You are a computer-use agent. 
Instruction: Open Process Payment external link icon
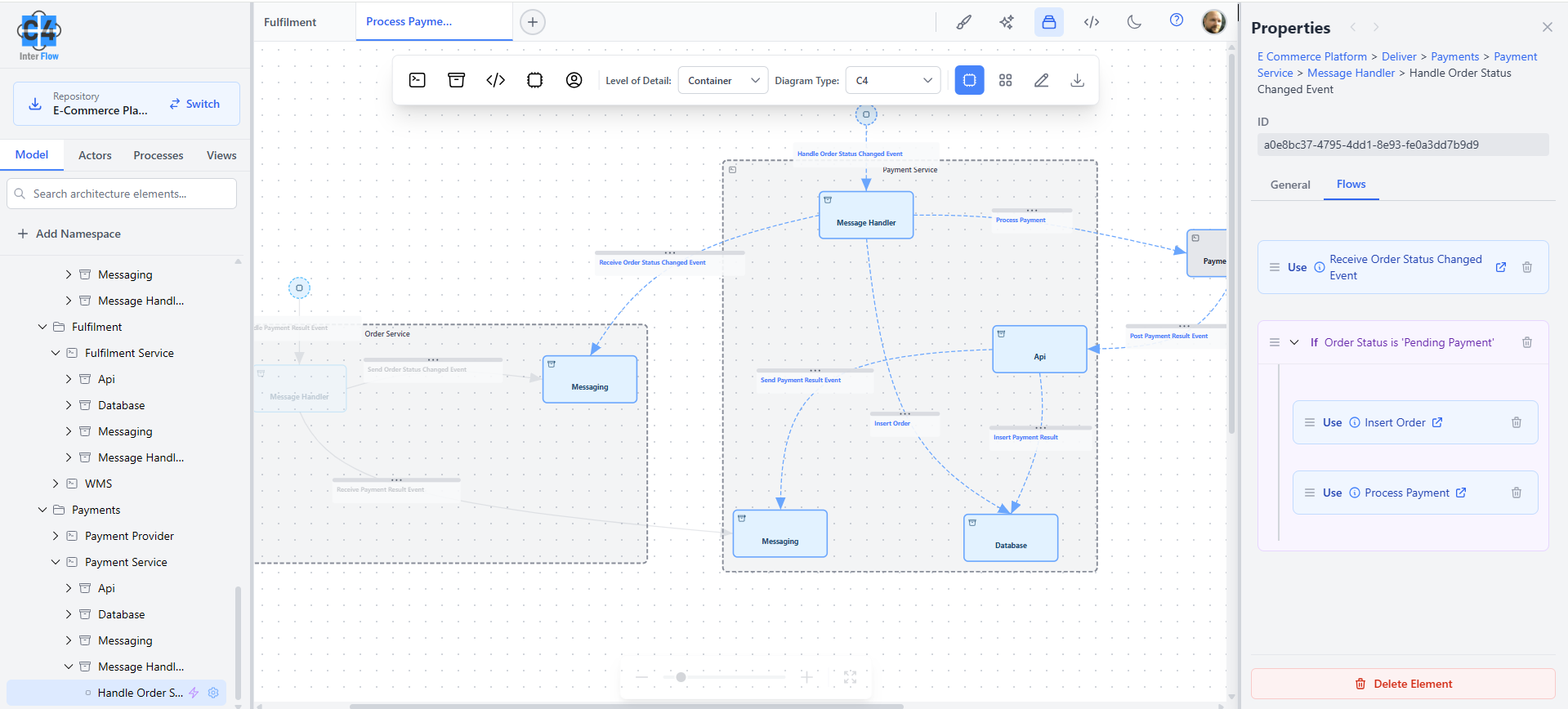coord(1461,493)
